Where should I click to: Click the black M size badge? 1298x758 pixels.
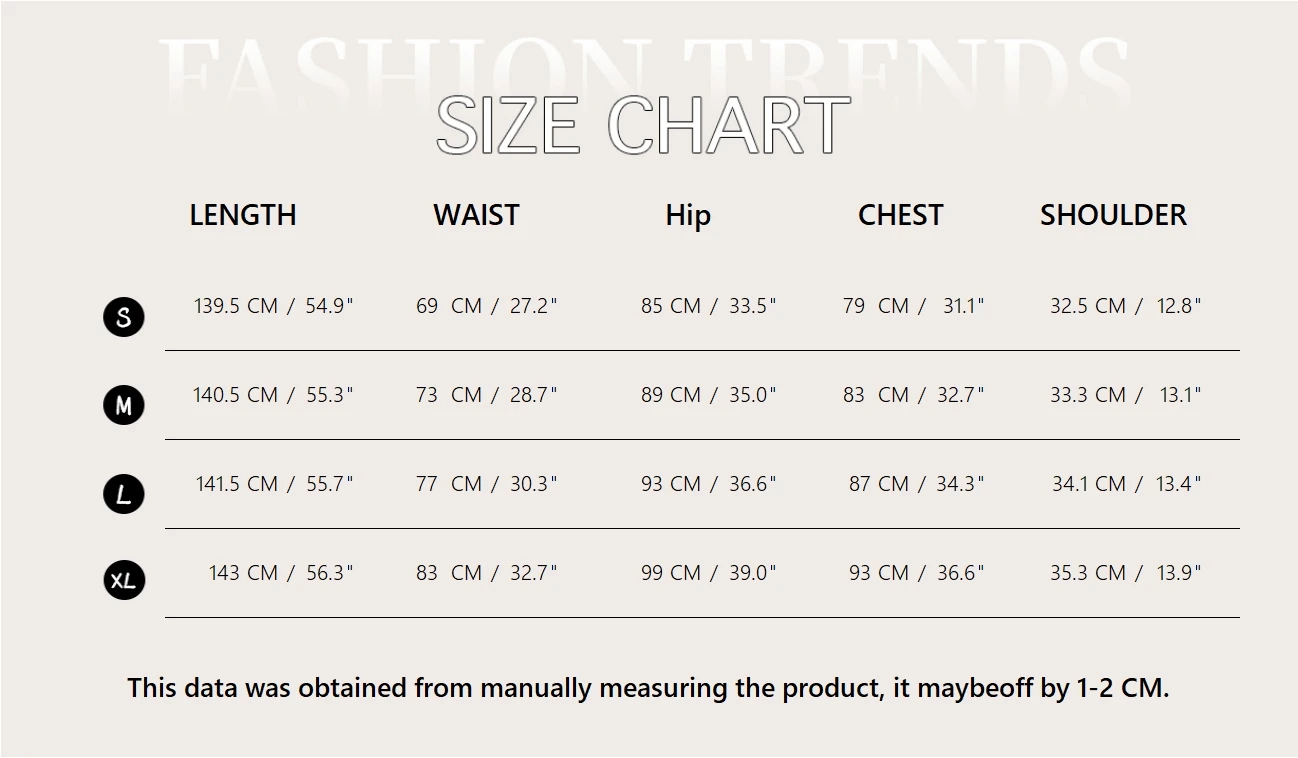pyautogui.click(x=124, y=405)
